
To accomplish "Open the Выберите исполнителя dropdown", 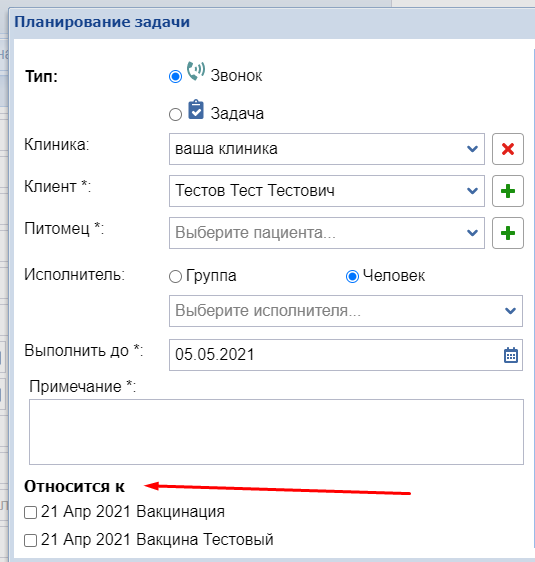I will [x=346, y=311].
